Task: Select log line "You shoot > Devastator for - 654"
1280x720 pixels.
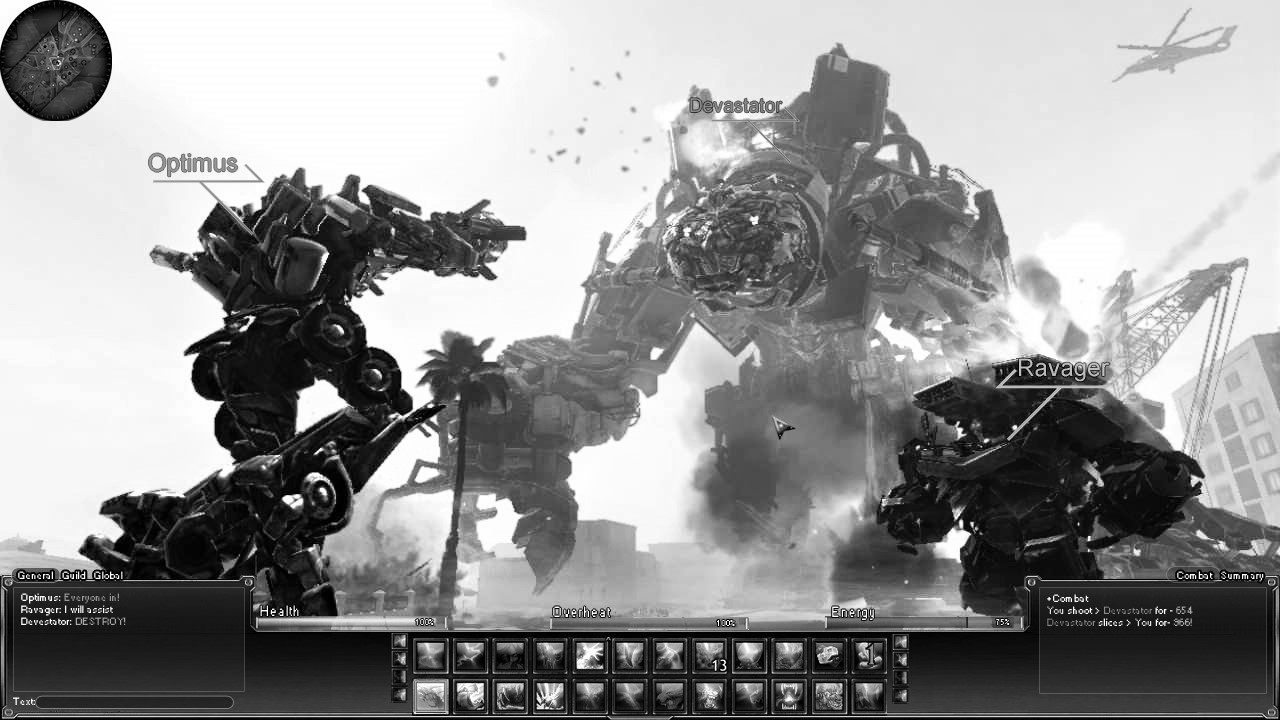Action: coord(1119,610)
